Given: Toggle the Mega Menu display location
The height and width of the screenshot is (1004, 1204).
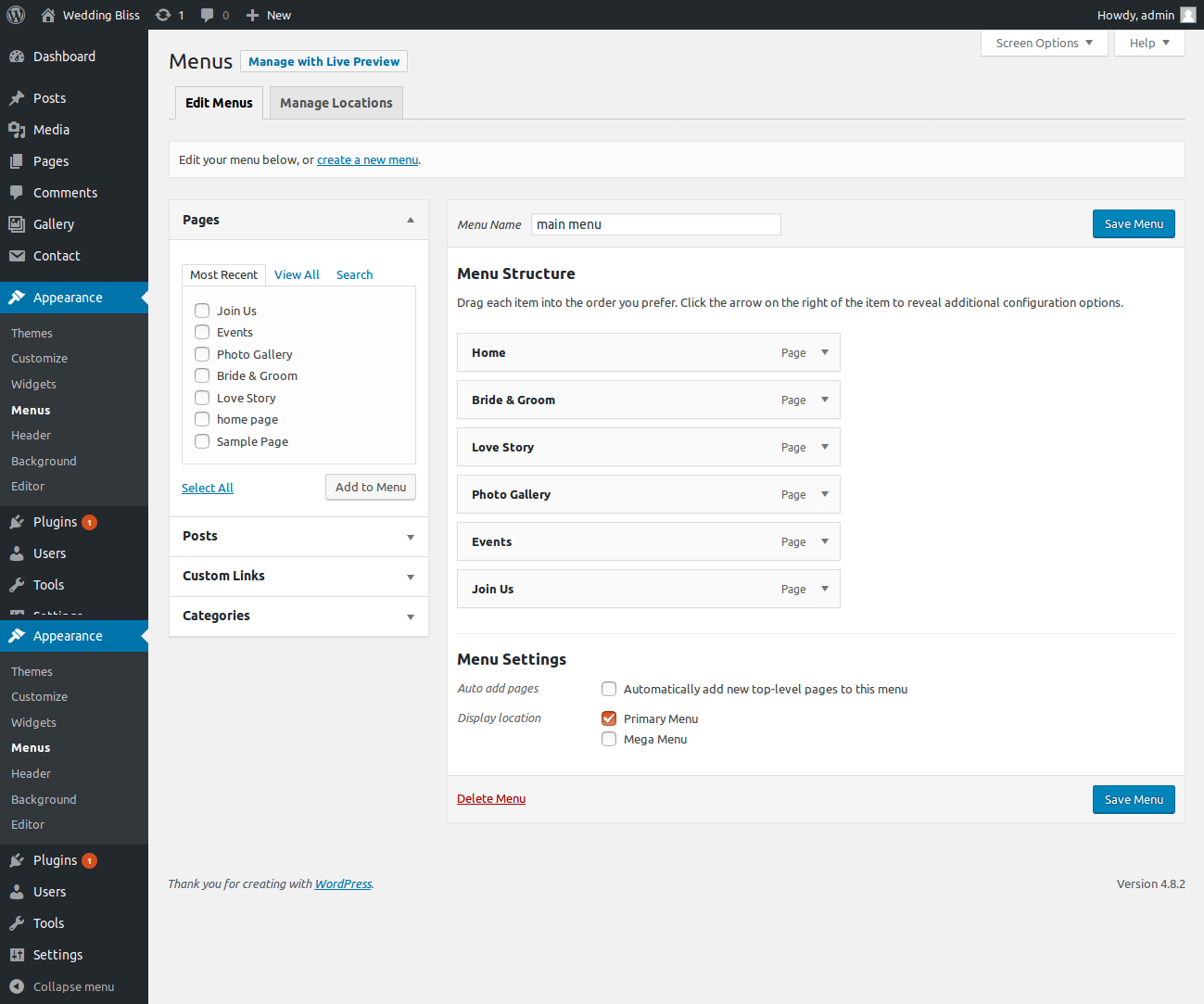Looking at the screenshot, I should 609,739.
